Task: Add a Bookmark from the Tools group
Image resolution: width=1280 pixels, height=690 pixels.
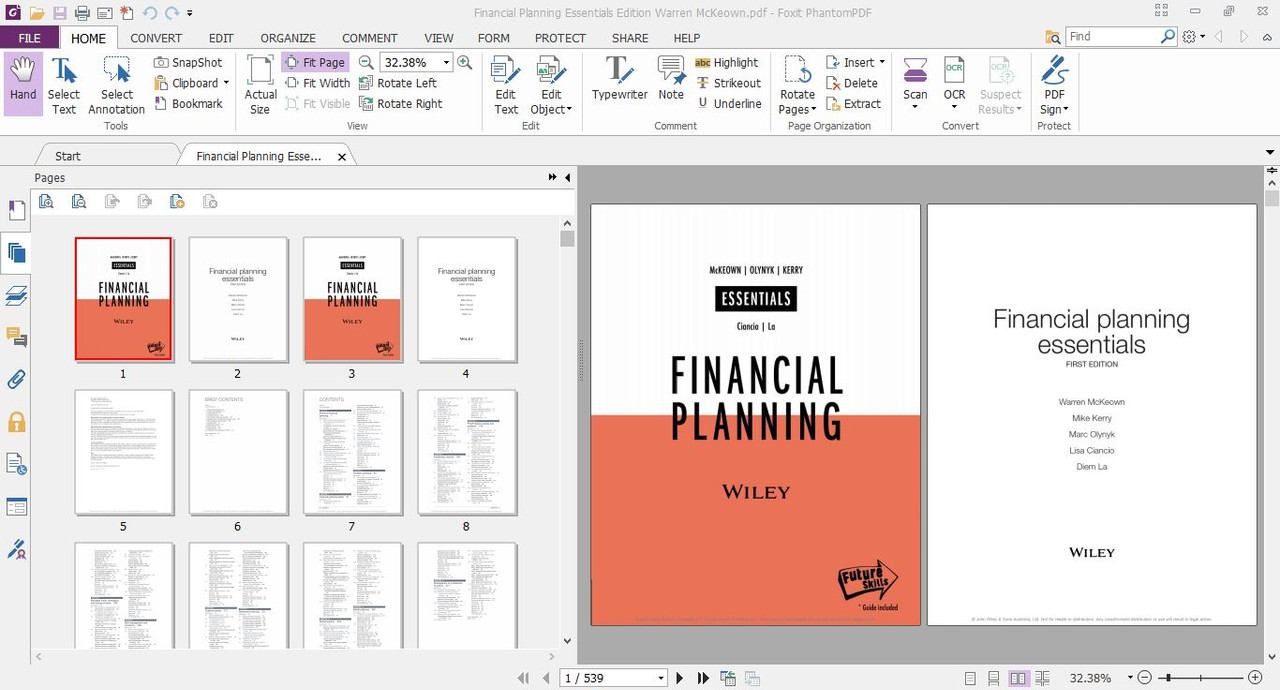Action: click(x=188, y=103)
